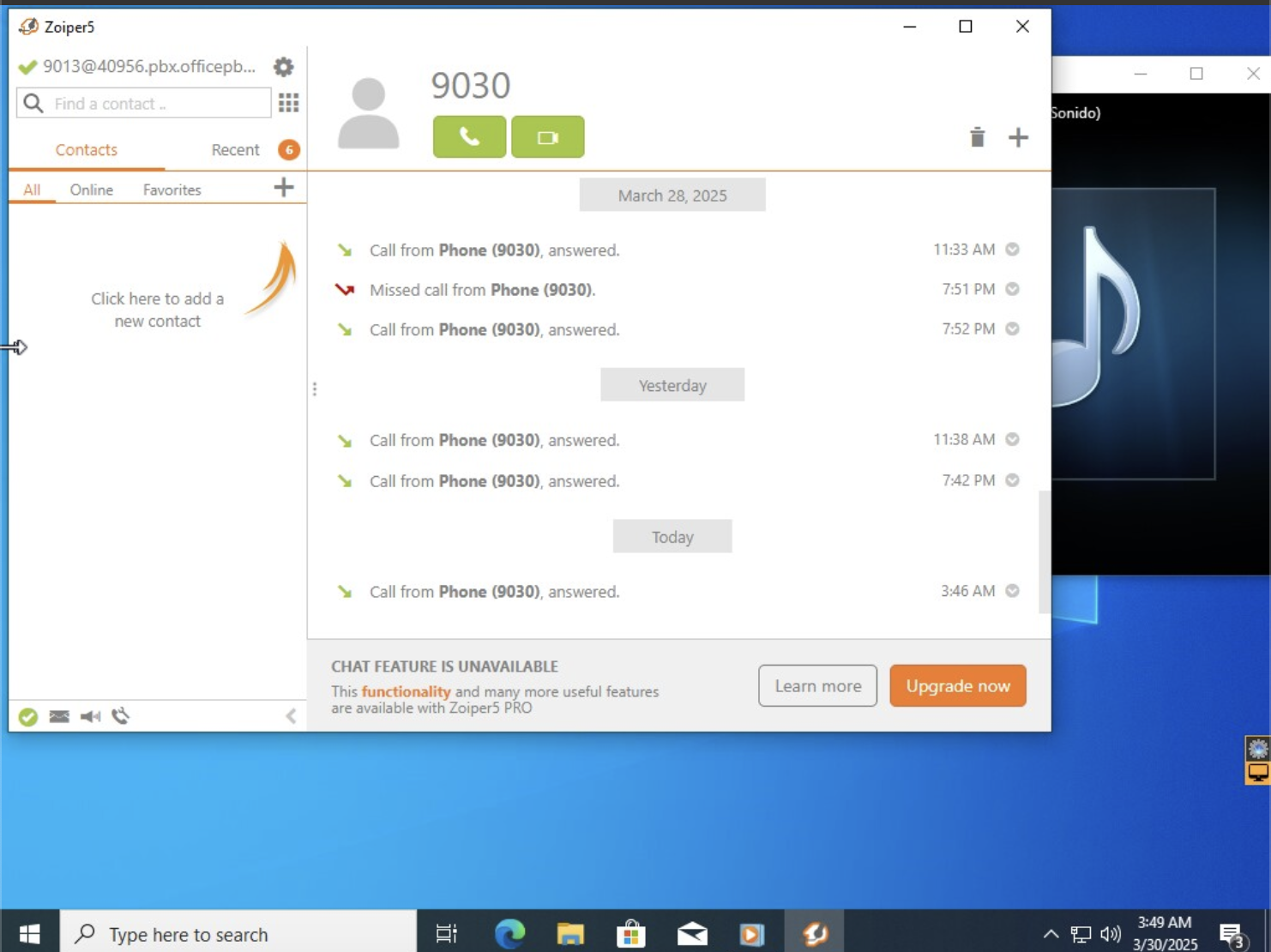Open Task View from taskbar
The height and width of the screenshot is (952, 1271).
click(x=447, y=933)
